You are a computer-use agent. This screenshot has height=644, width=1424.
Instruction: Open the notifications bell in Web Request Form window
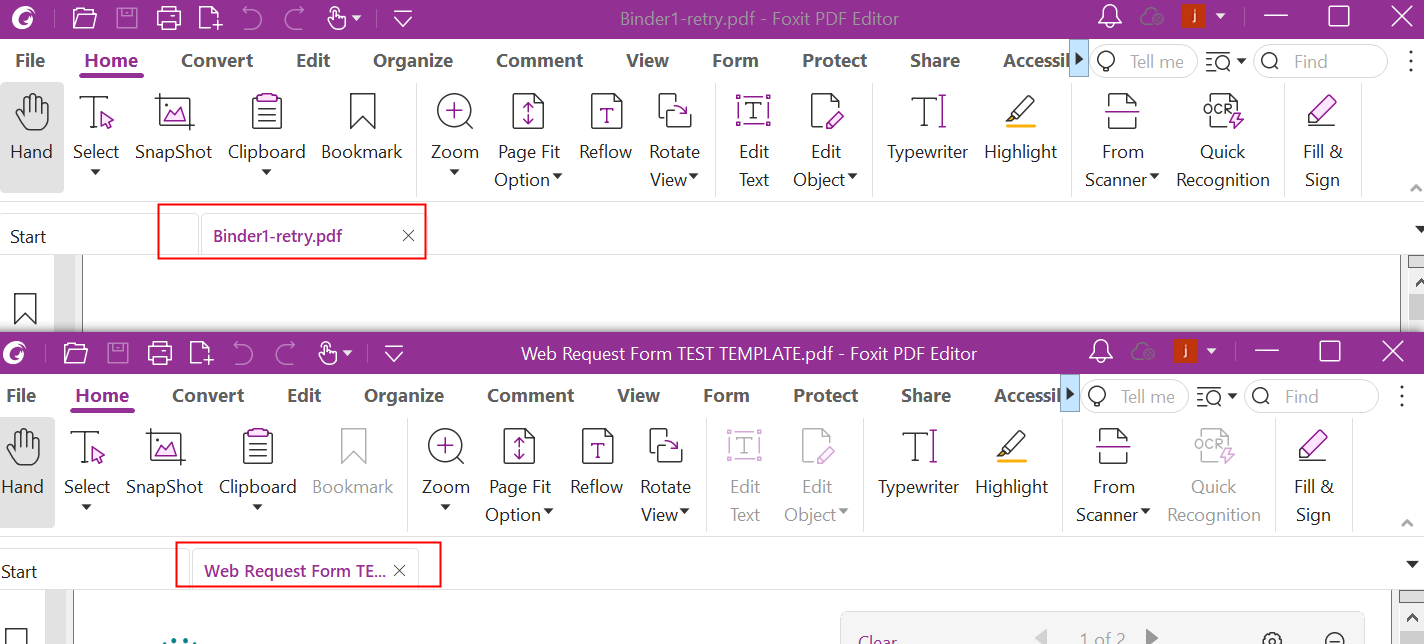[x=1101, y=352]
